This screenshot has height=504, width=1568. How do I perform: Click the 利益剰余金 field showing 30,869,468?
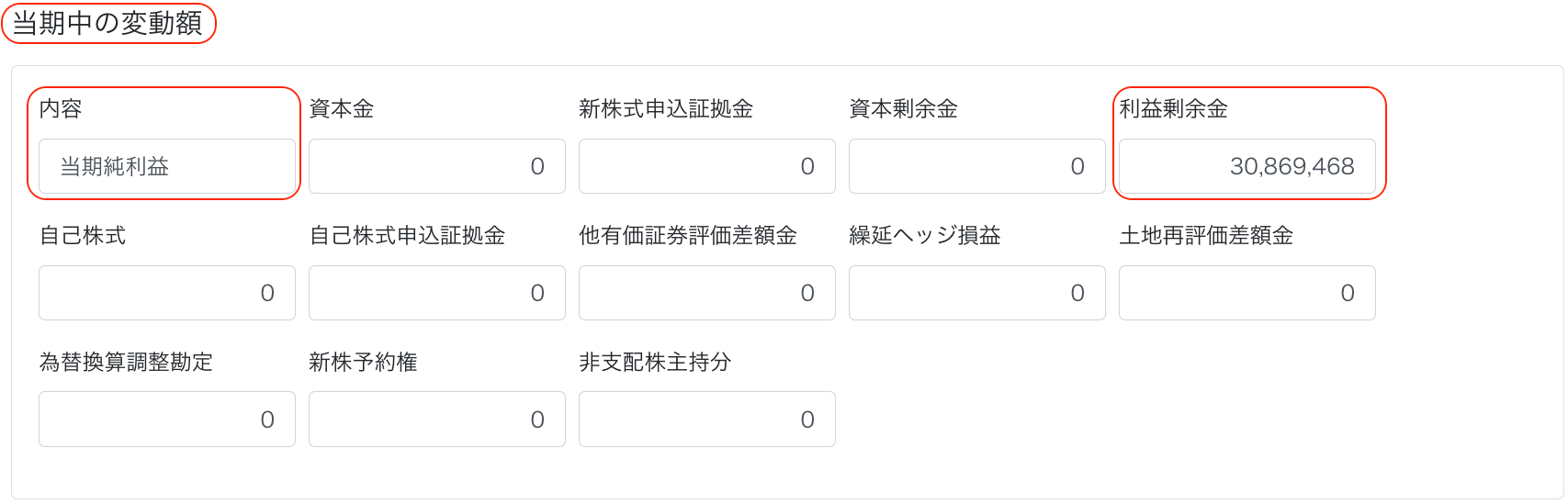click(1247, 166)
